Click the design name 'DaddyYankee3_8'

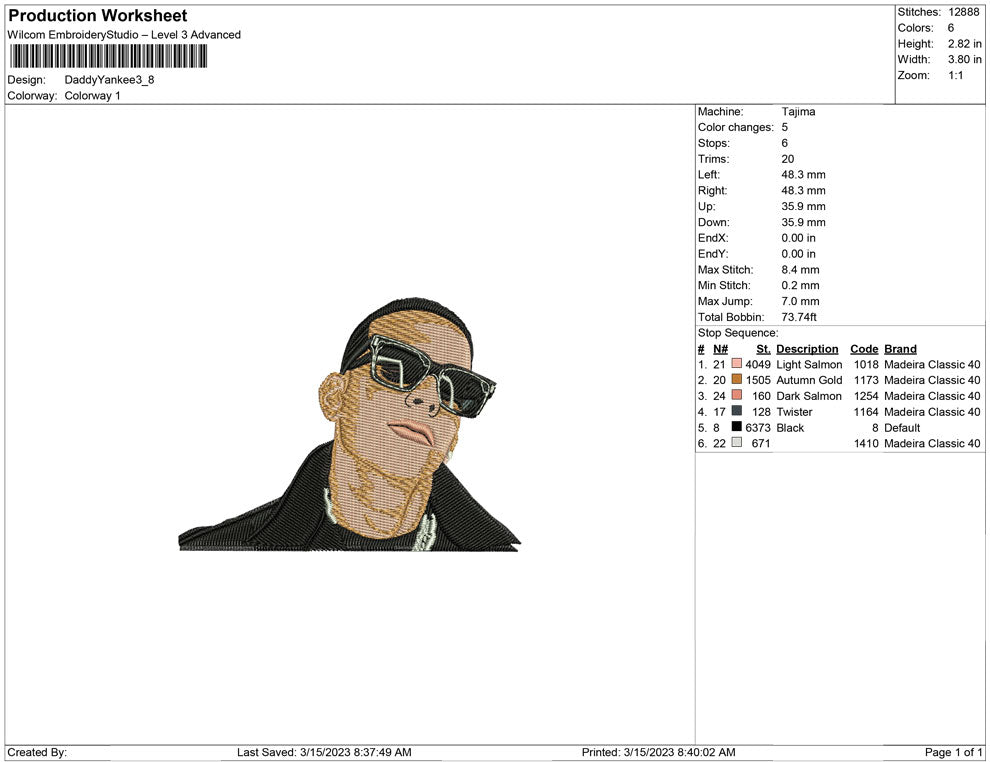tap(109, 80)
